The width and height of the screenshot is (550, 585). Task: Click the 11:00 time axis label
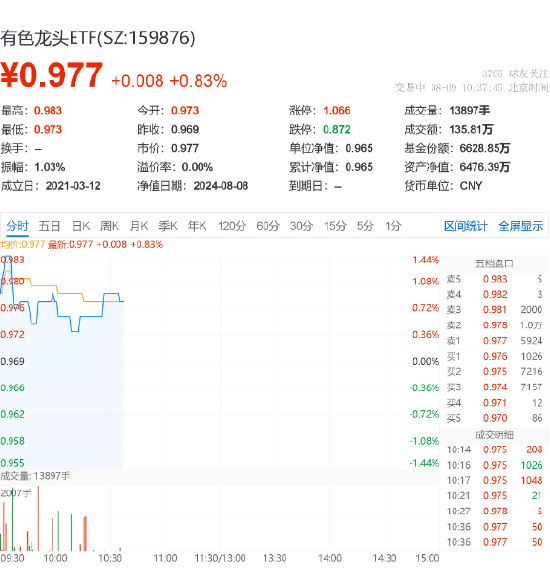[165, 559]
